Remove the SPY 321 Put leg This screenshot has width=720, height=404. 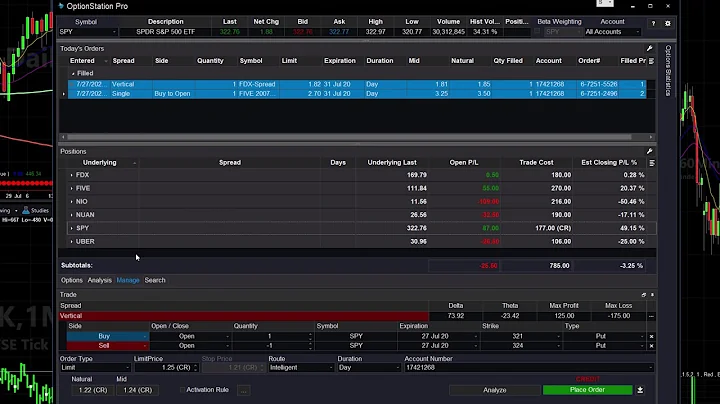pos(651,337)
